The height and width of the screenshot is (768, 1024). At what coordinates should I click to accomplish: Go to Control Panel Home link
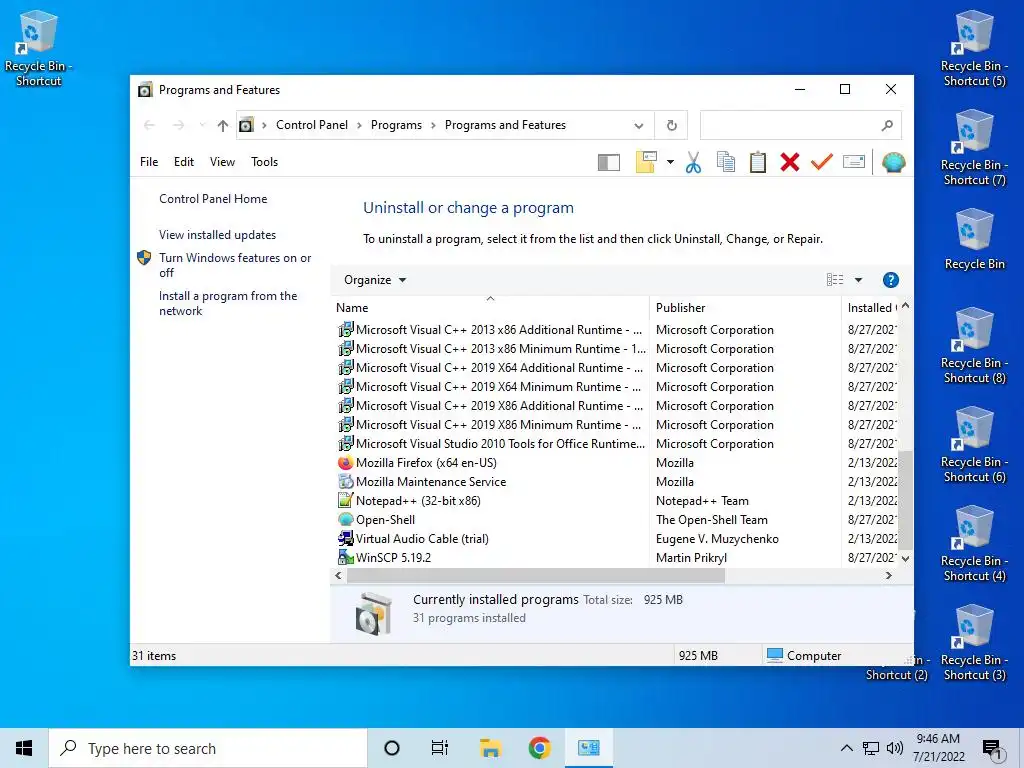click(213, 199)
